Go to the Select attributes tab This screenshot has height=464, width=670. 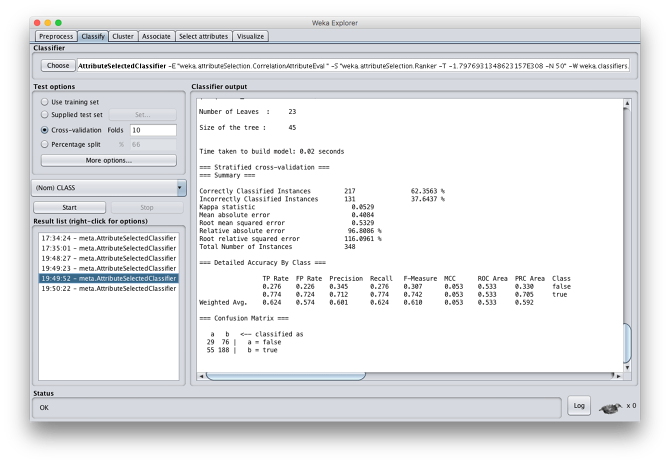tap(204, 35)
